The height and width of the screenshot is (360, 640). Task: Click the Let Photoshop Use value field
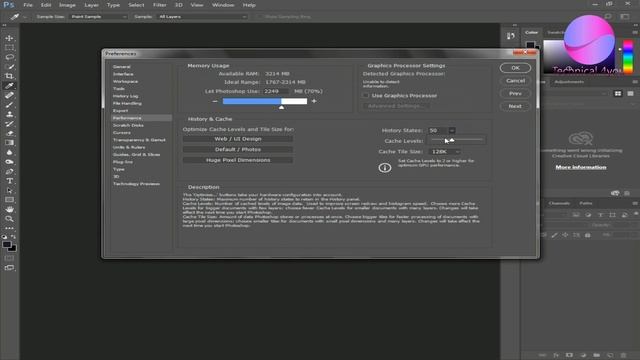pyautogui.click(x=276, y=91)
